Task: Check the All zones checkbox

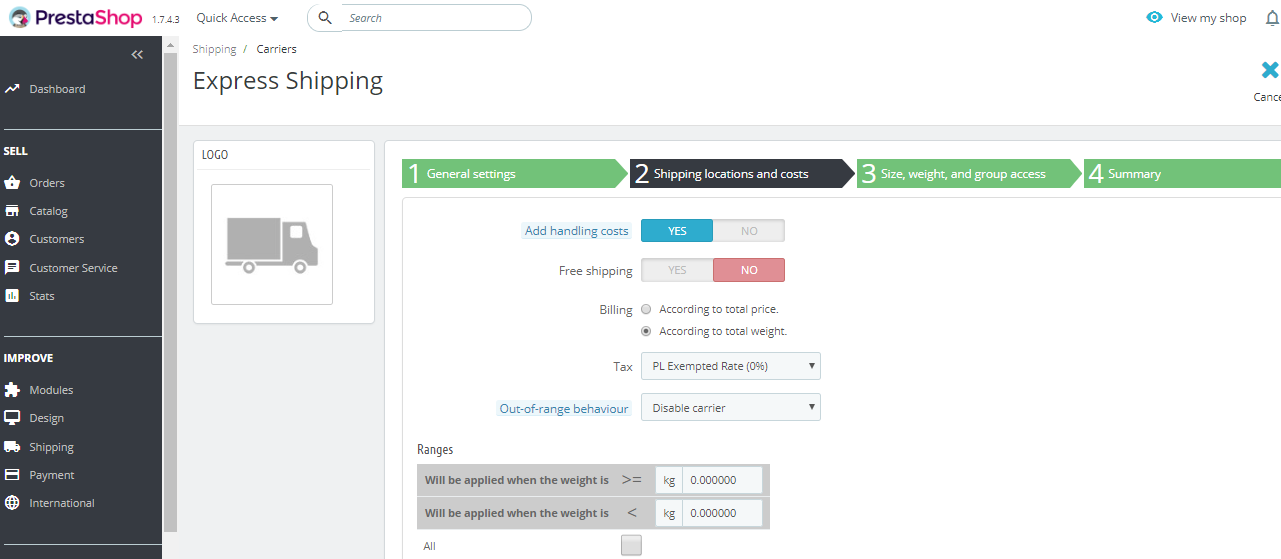Action: click(631, 545)
